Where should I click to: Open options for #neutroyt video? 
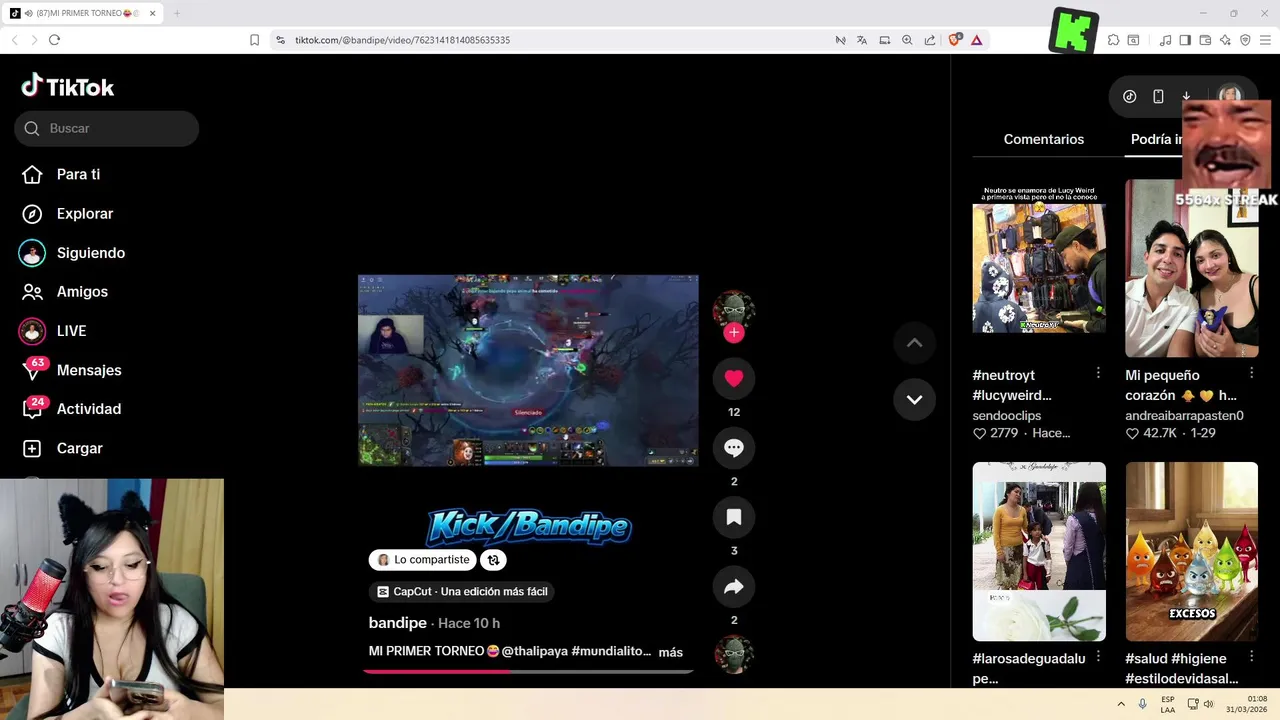click(x=1098, y=373)
